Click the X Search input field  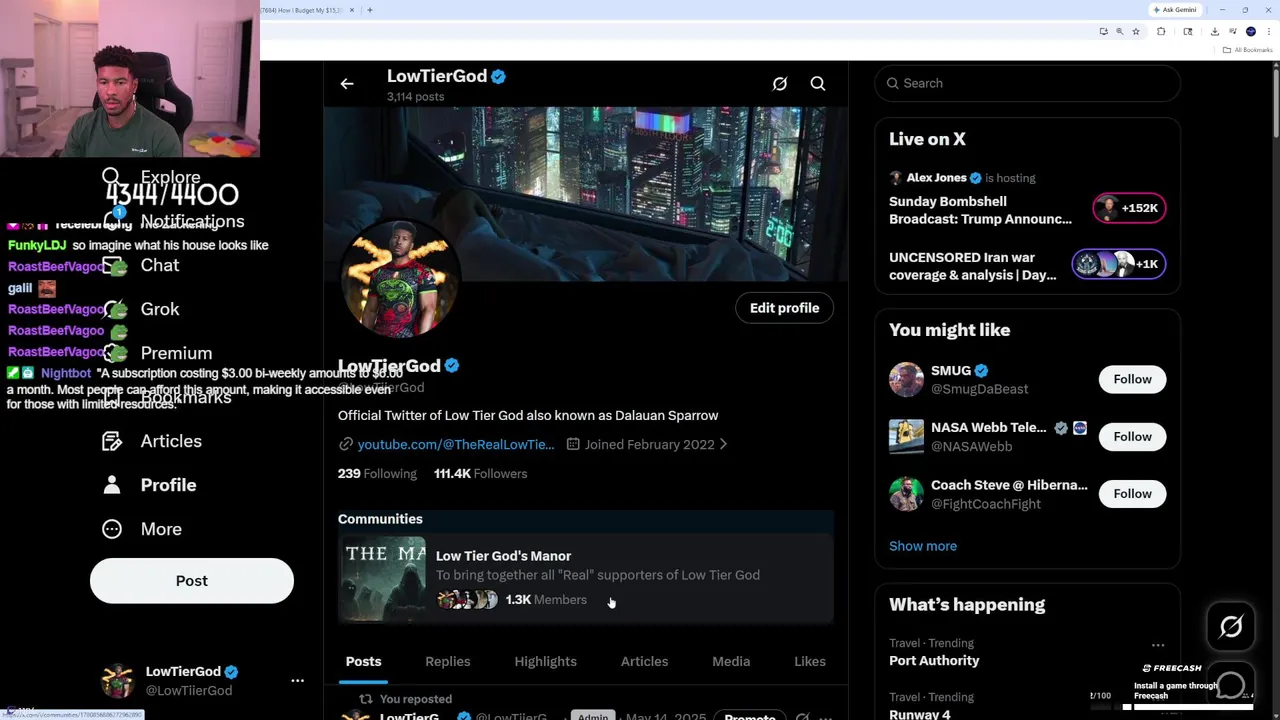pos(1027,83)
